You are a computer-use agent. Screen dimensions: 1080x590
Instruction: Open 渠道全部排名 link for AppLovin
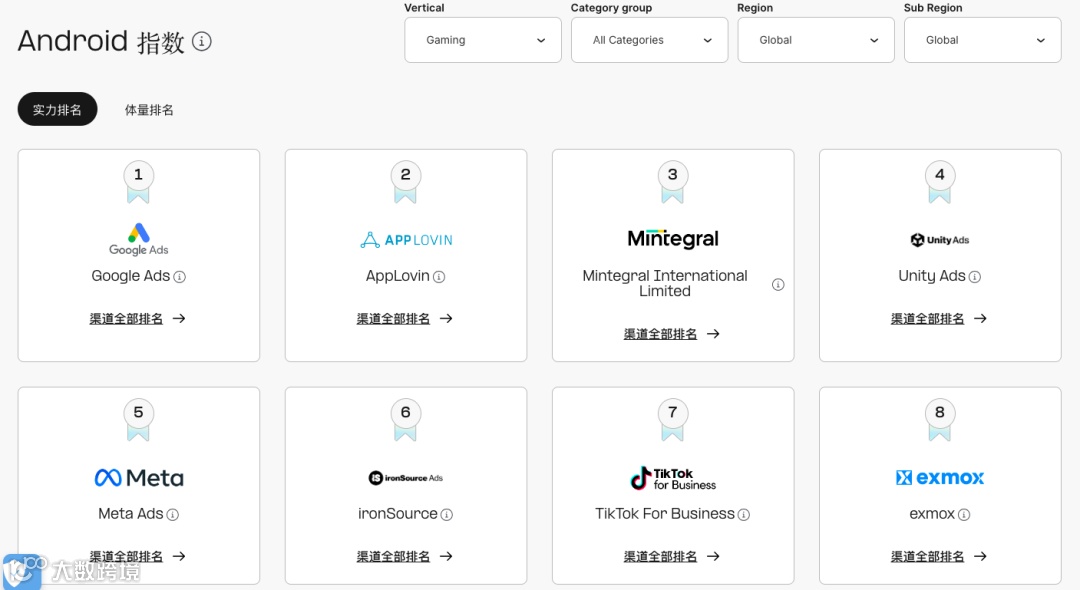click(x=404, y=319)
